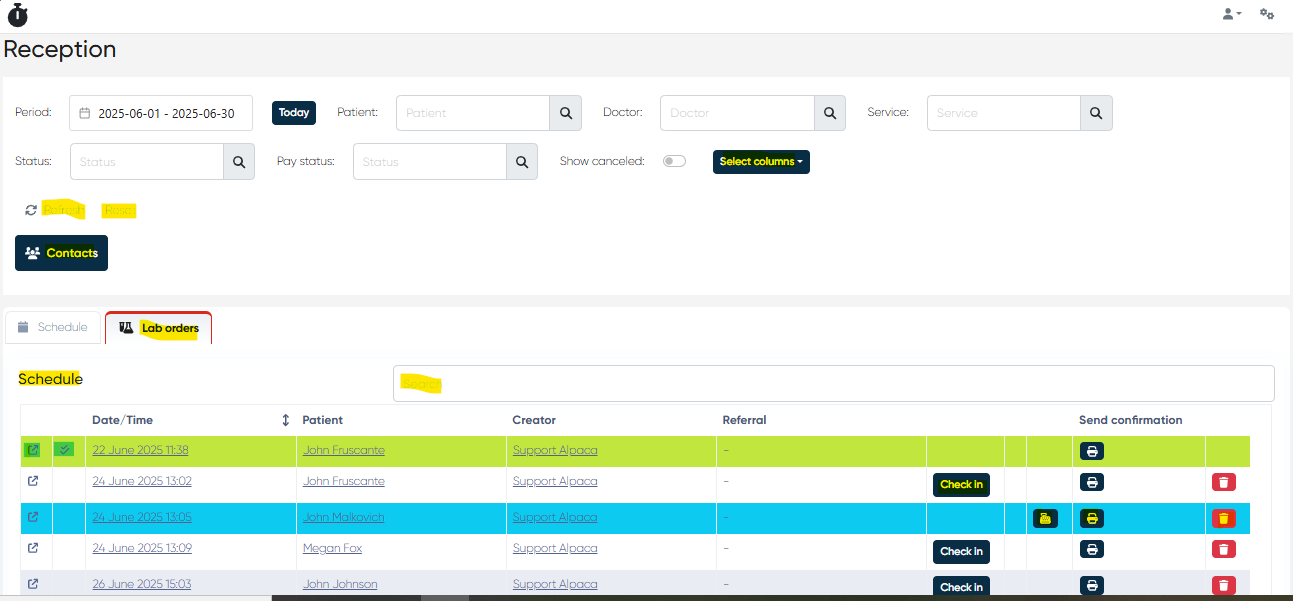Click the cash register icon in John Malkovich row
The width and height of the screenshot is (1293, 601).
pos(1045,518)
